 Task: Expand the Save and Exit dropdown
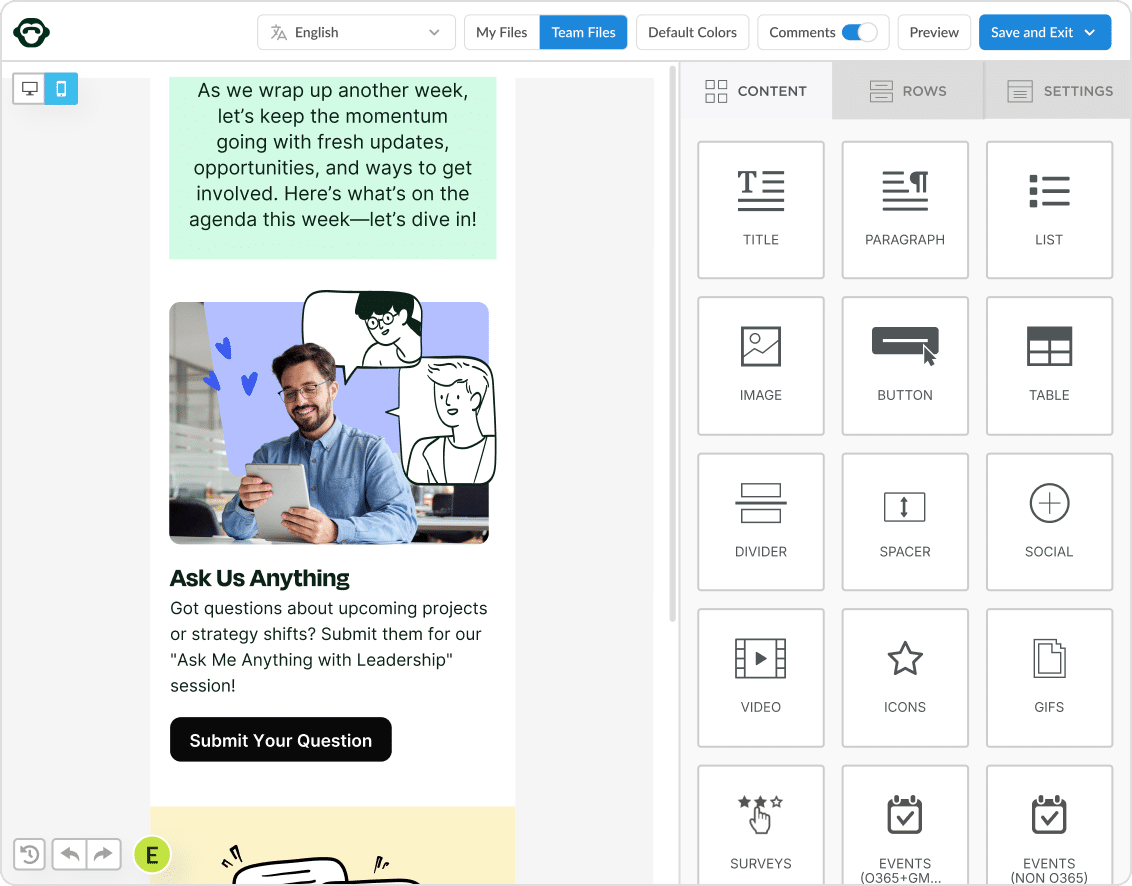1090,32
